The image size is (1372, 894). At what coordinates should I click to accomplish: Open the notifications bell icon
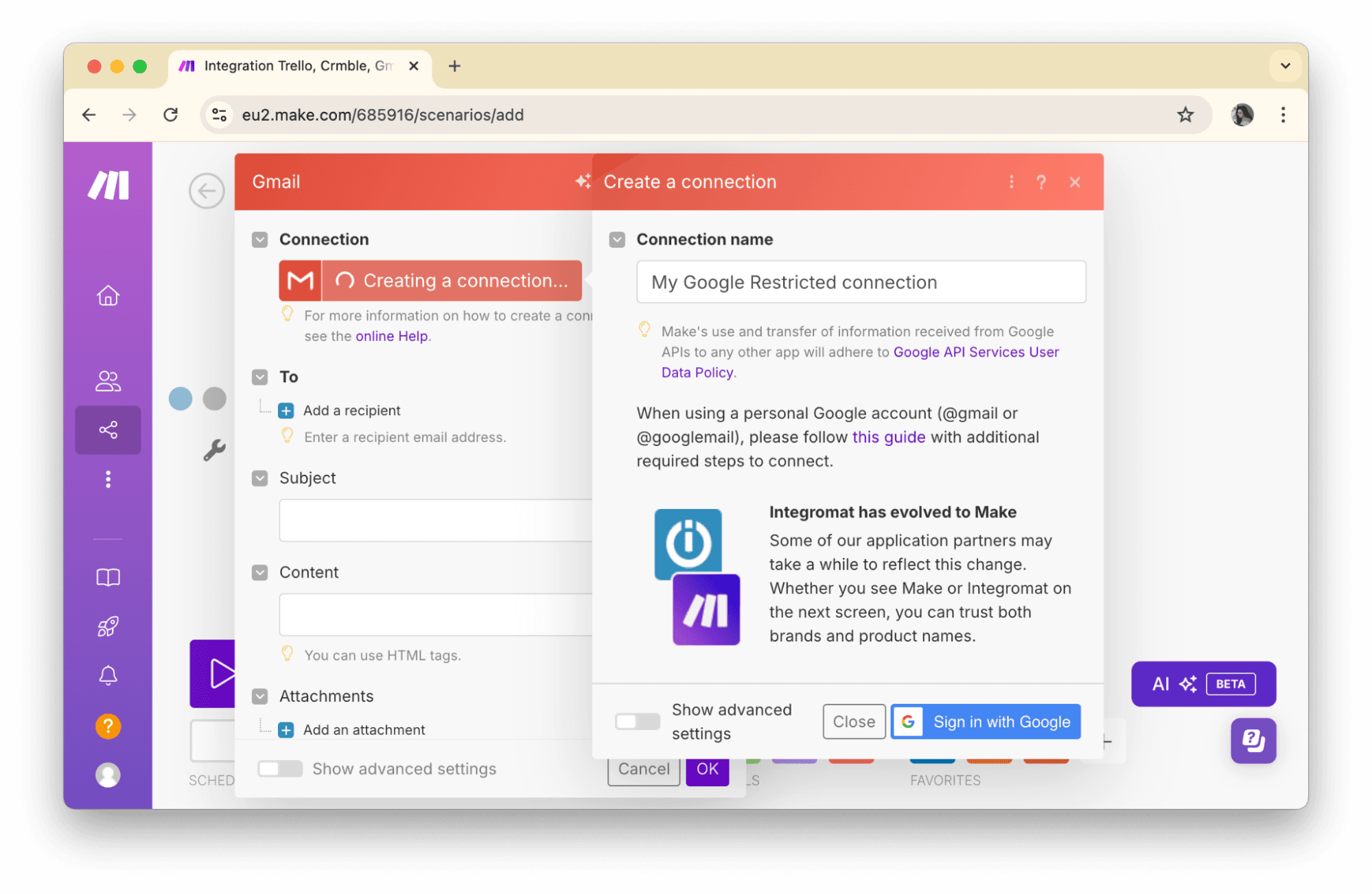point(108,676)
